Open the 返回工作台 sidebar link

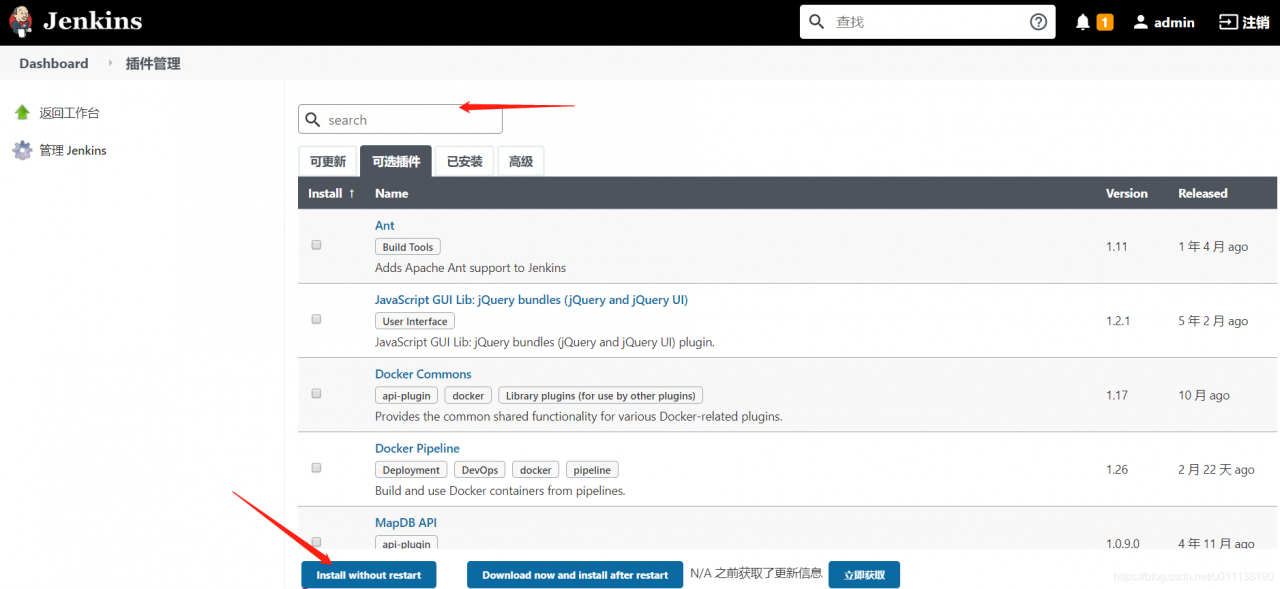[x=69, y=113]
